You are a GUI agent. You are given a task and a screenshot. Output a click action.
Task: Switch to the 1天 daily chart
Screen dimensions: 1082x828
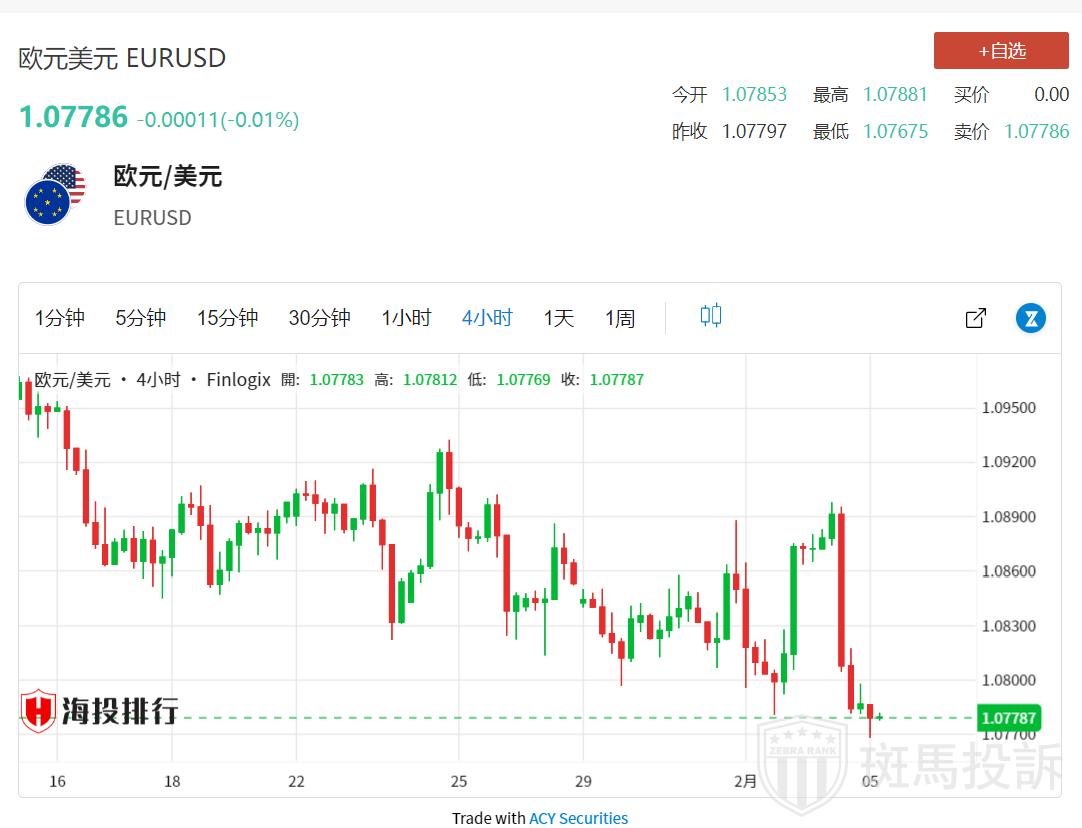tap(559, 318)
